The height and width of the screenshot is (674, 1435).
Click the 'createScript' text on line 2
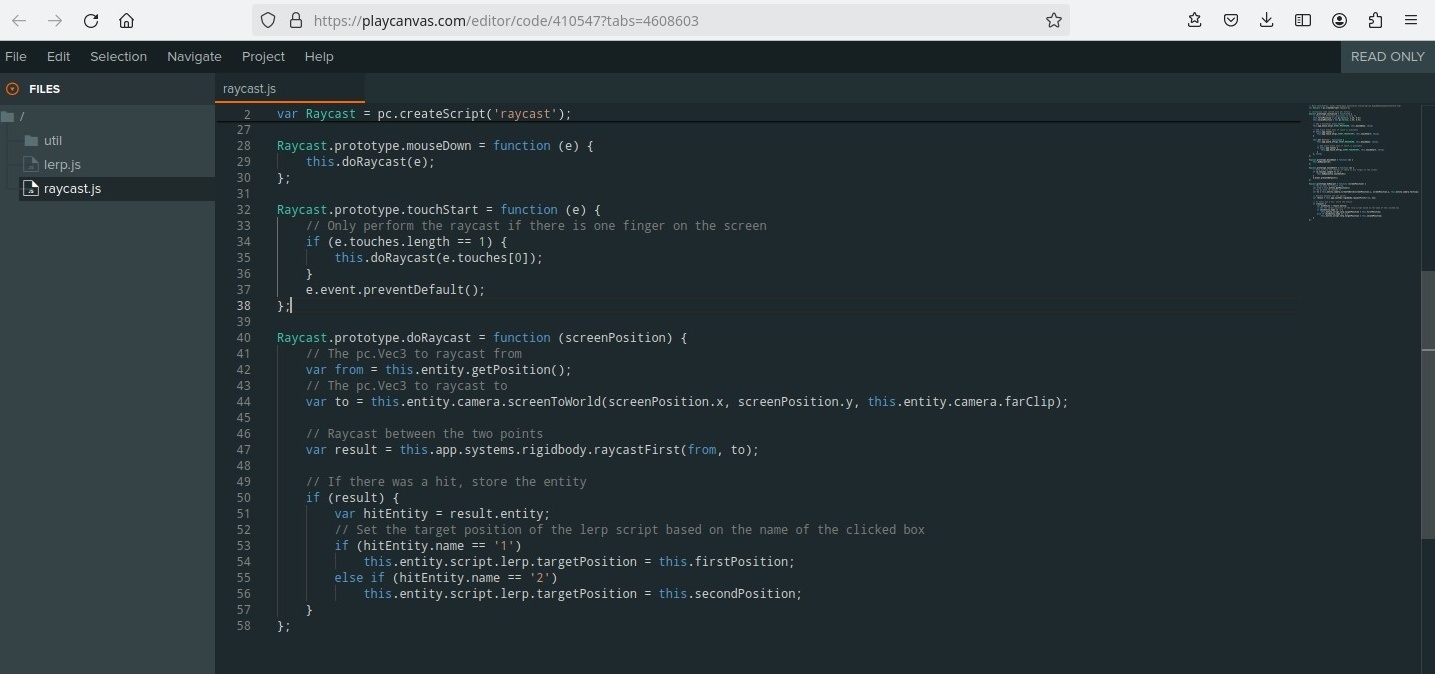point(442,114)
